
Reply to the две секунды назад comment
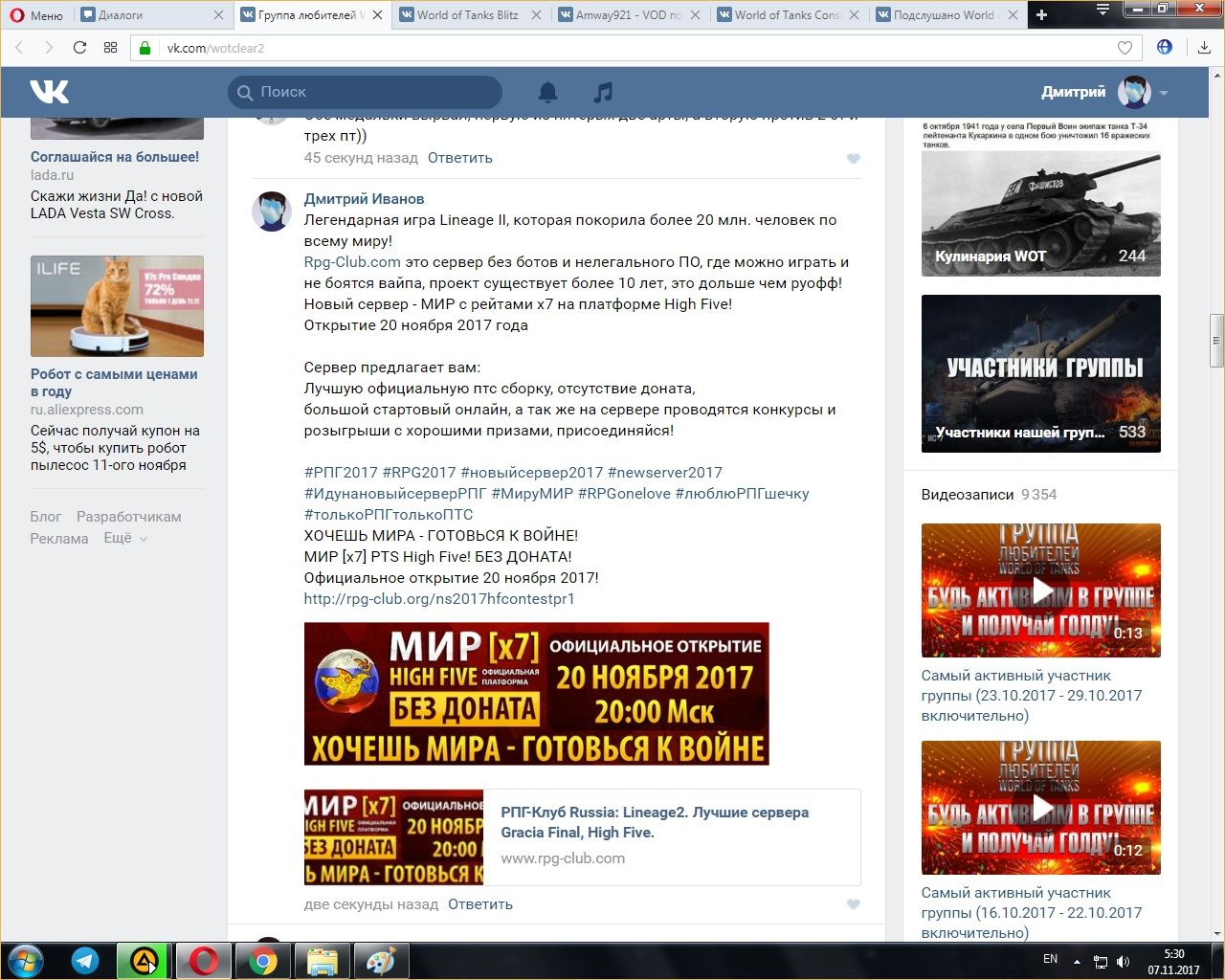coord(480,904)
